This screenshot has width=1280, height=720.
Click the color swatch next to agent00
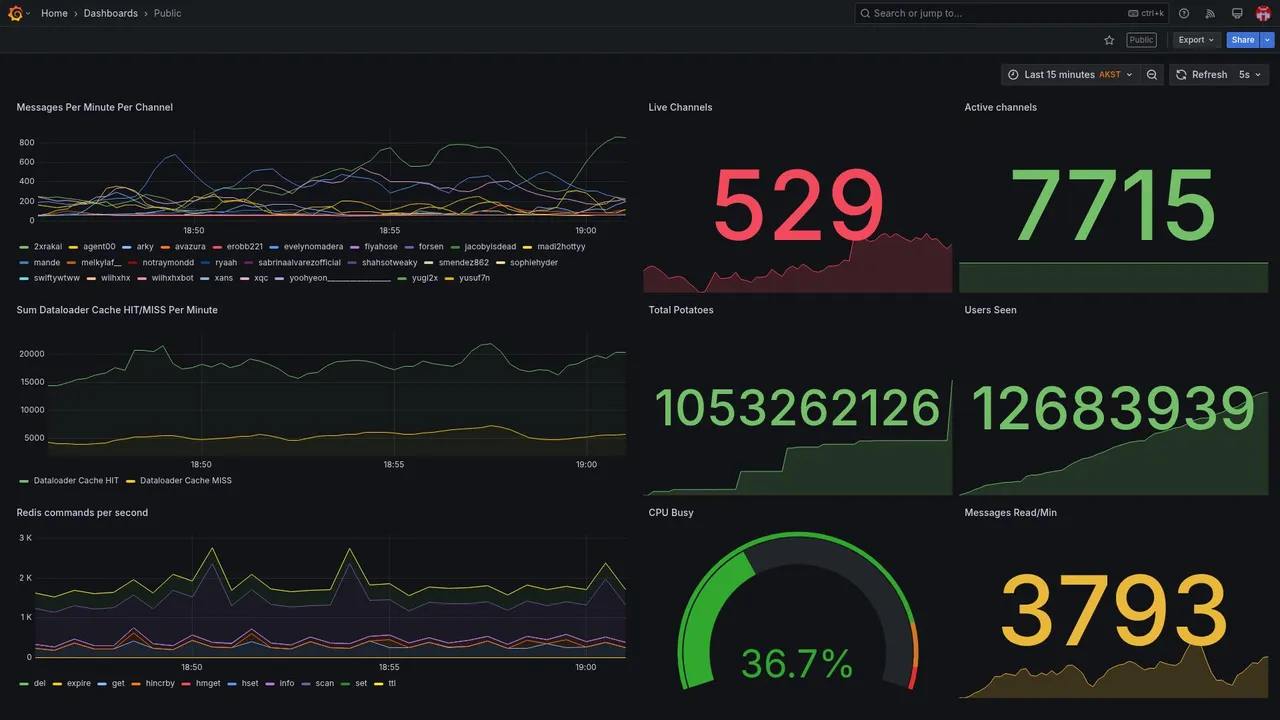click(74, 247)
